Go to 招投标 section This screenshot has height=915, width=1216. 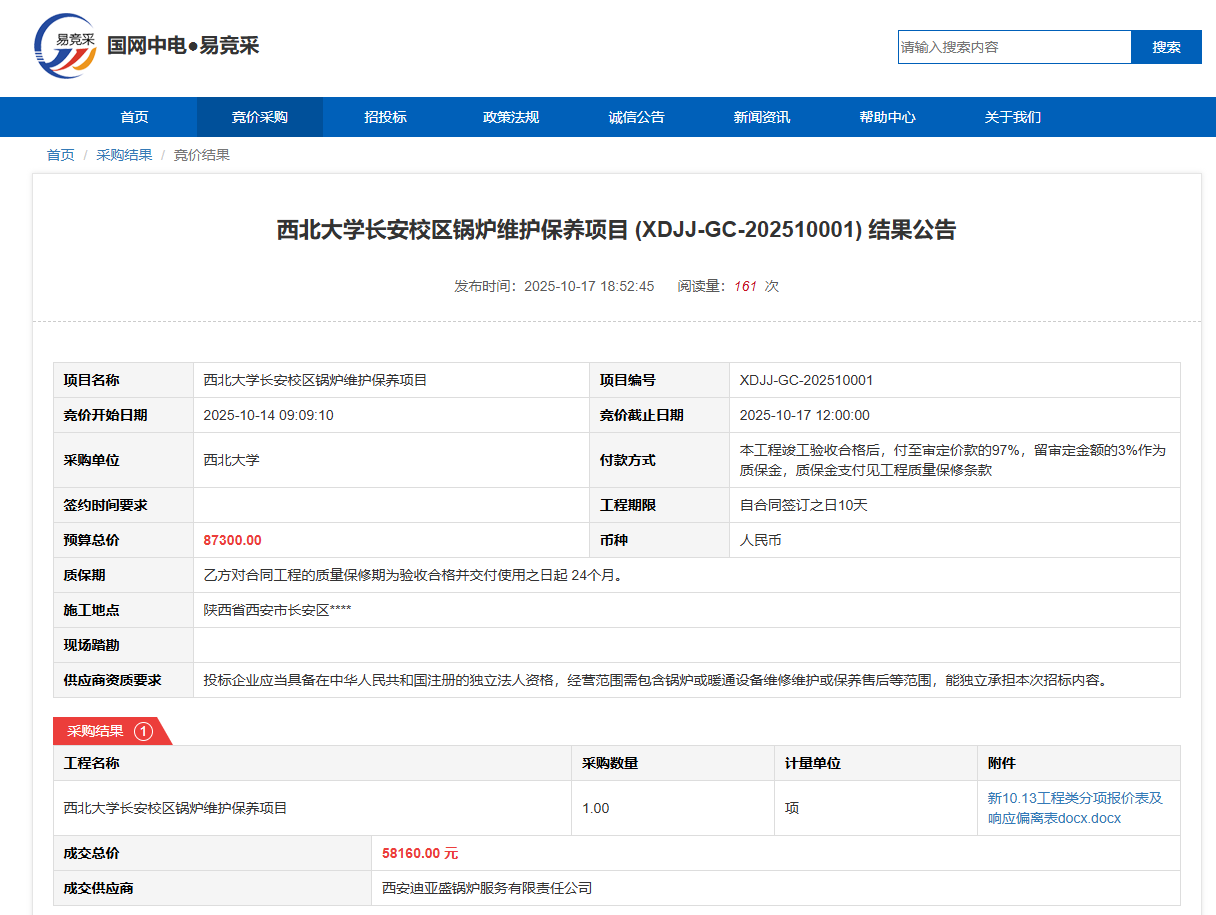pos(385,117)
